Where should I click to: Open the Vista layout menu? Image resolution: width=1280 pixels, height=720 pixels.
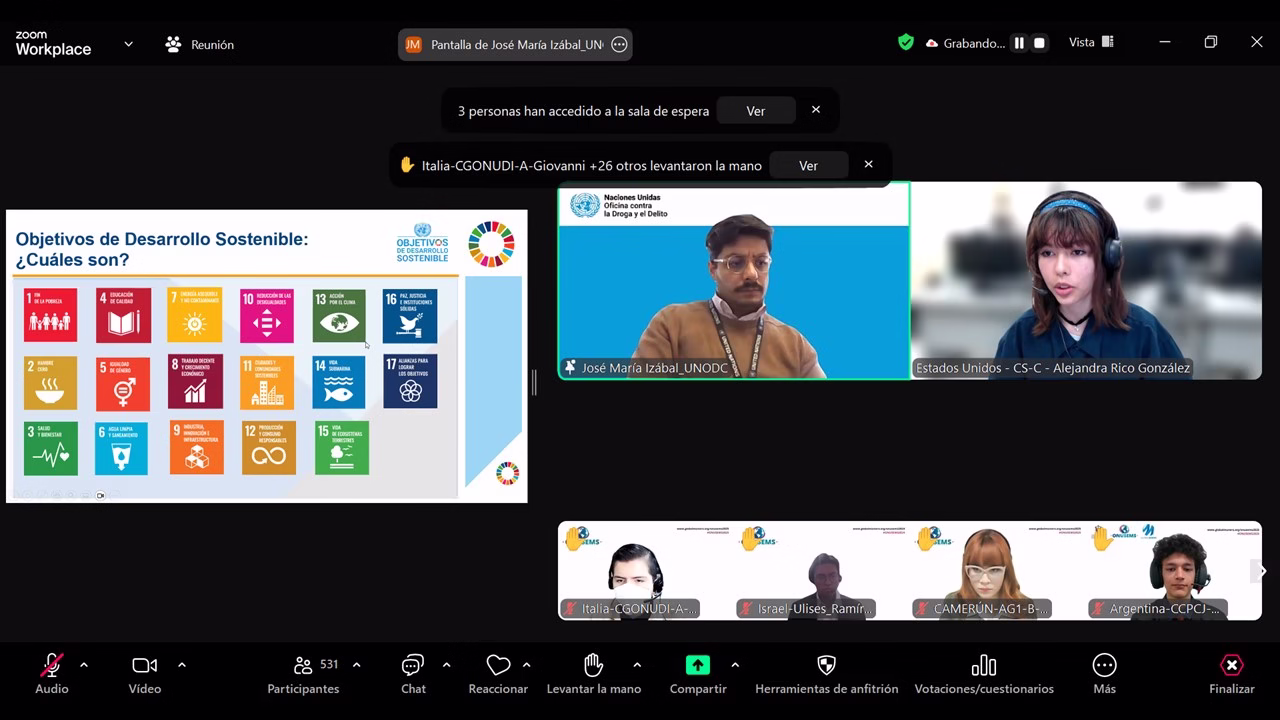(1091, 43)
